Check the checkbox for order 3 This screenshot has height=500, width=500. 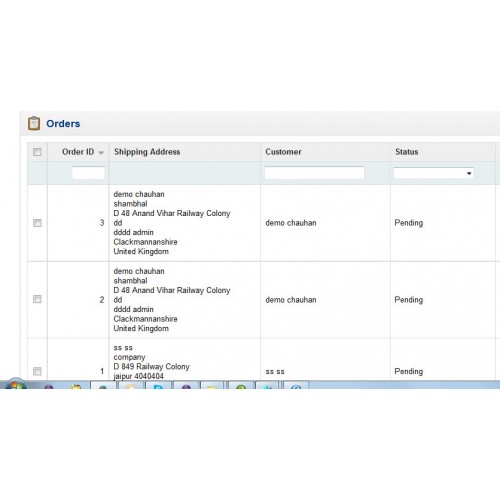tap(37, 223)
